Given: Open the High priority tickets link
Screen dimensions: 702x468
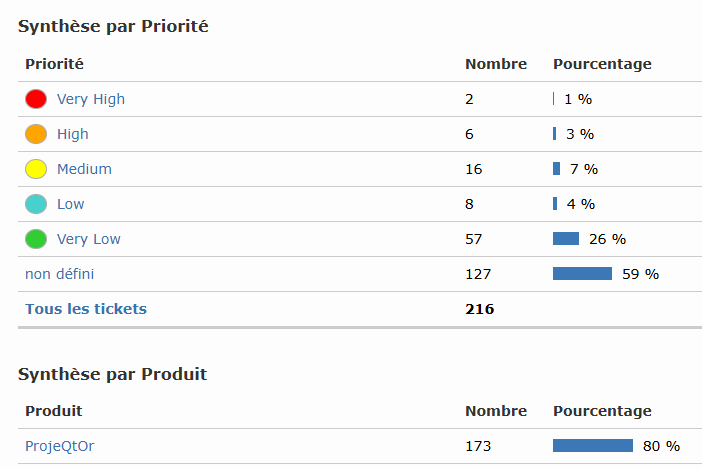Looking at the screenshot, I should point(73,134).
